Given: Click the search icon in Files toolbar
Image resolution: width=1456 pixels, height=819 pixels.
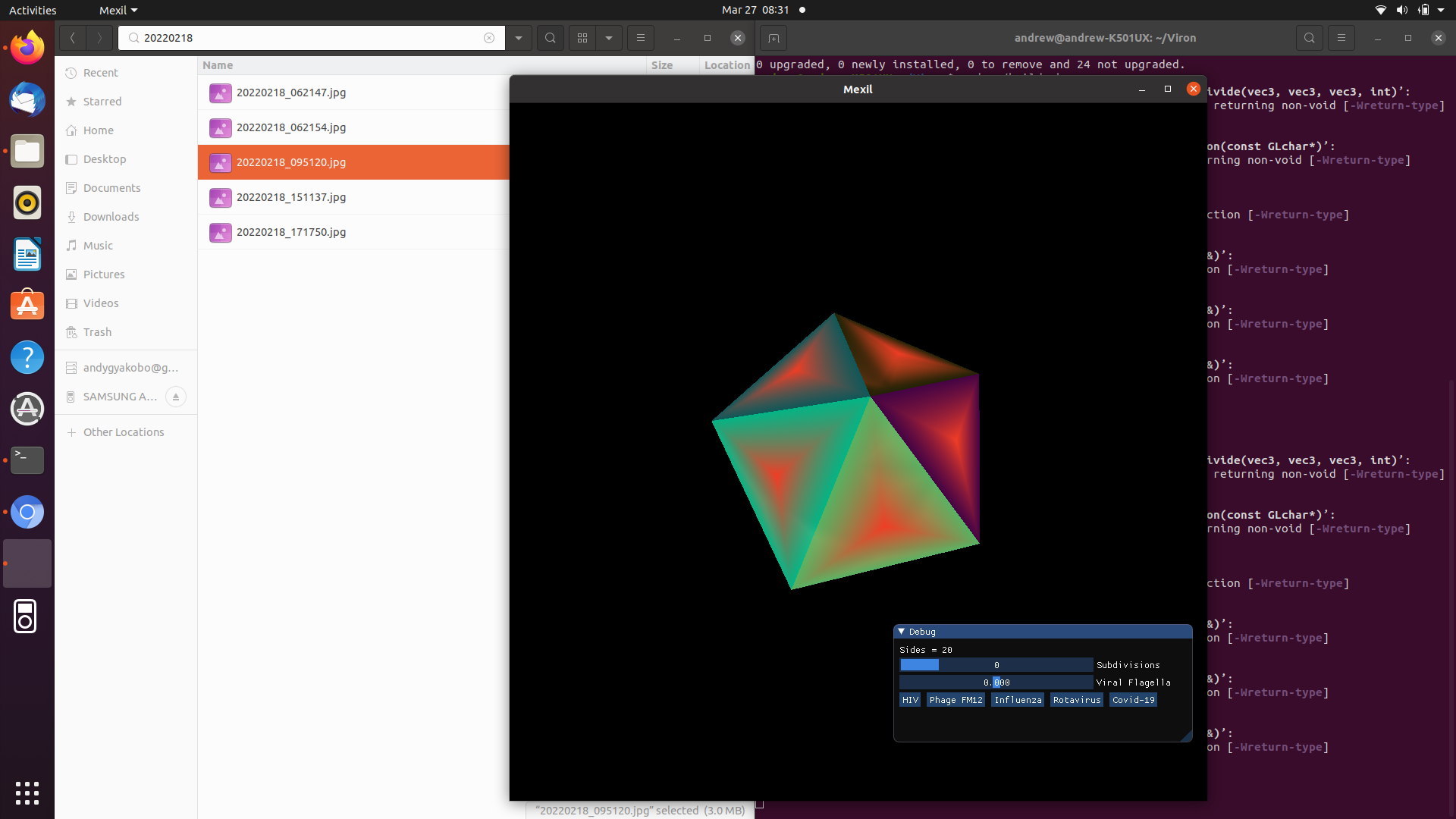Looking at the screenshot, I should tap(551, 38).
